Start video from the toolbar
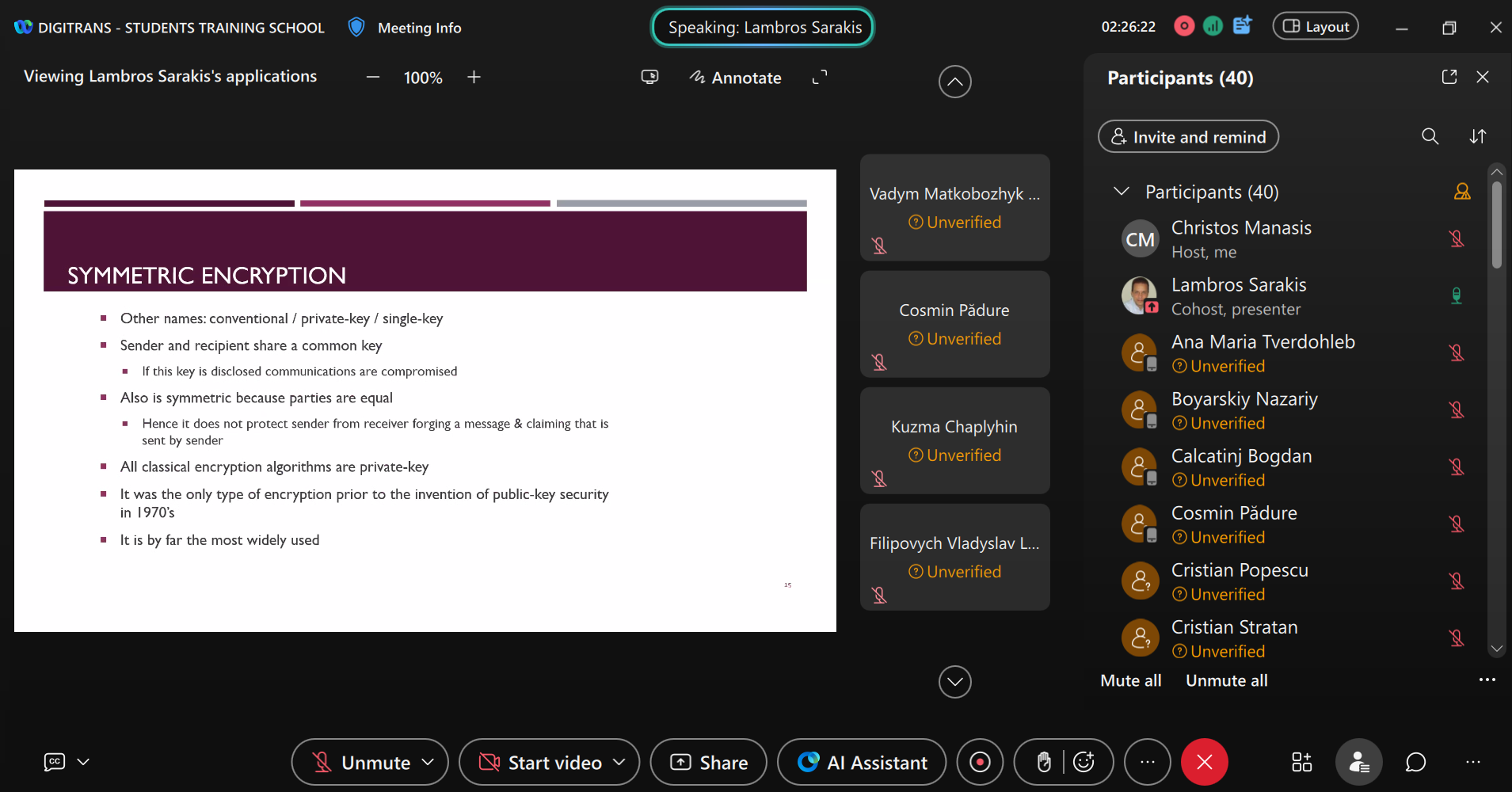 [540, 762]
